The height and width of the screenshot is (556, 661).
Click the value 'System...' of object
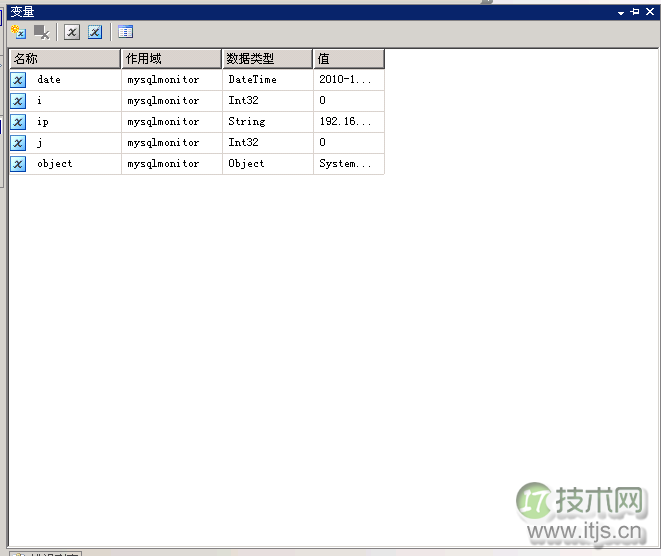point(345,164)
